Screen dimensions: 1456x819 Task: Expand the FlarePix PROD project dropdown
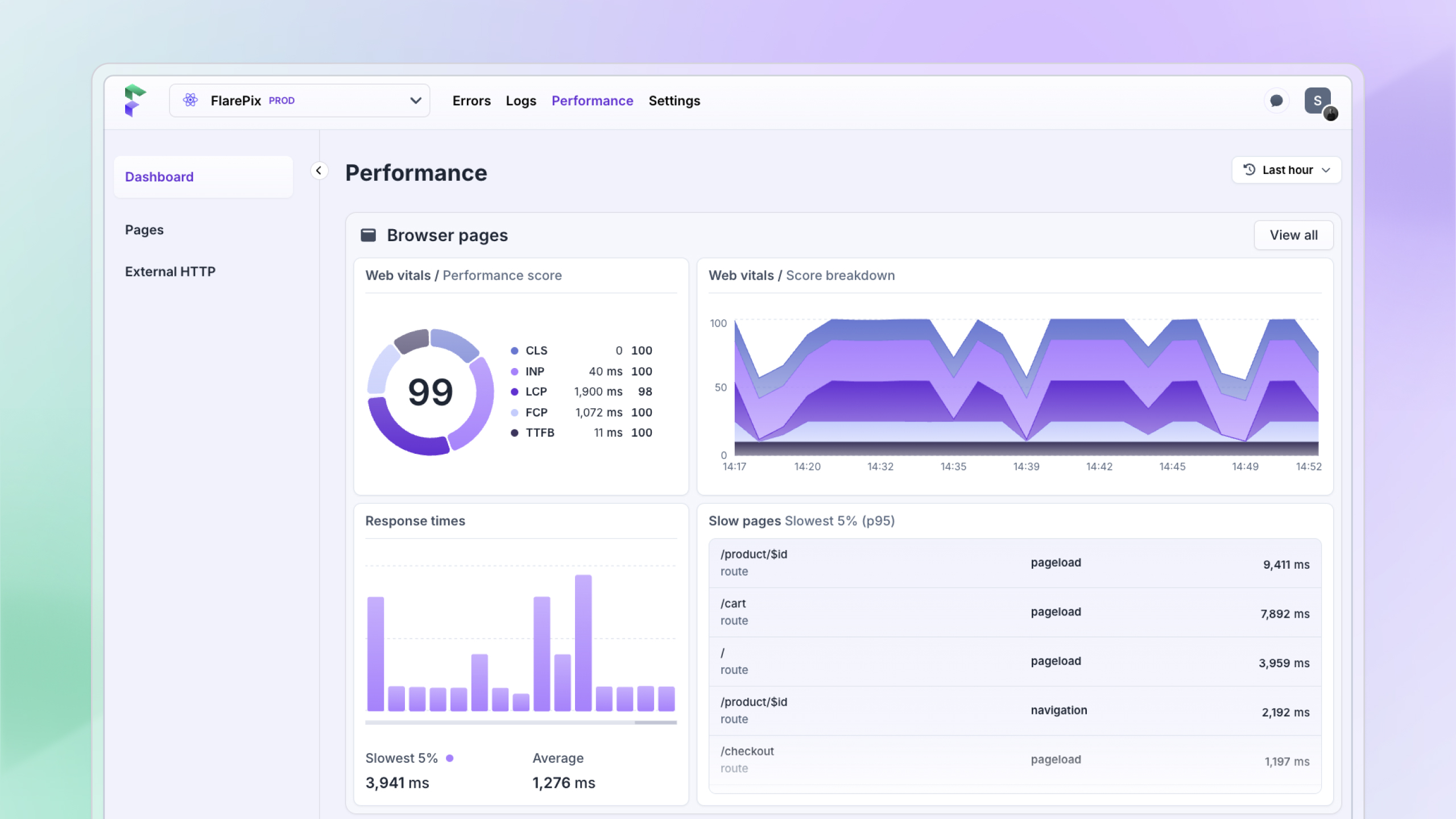pos(300,101)
